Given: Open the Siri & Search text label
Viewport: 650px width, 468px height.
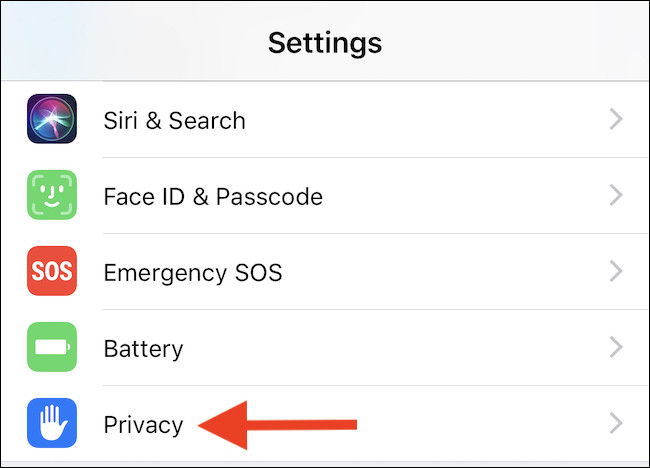Looking at the screenshot, I should [174, 120].
